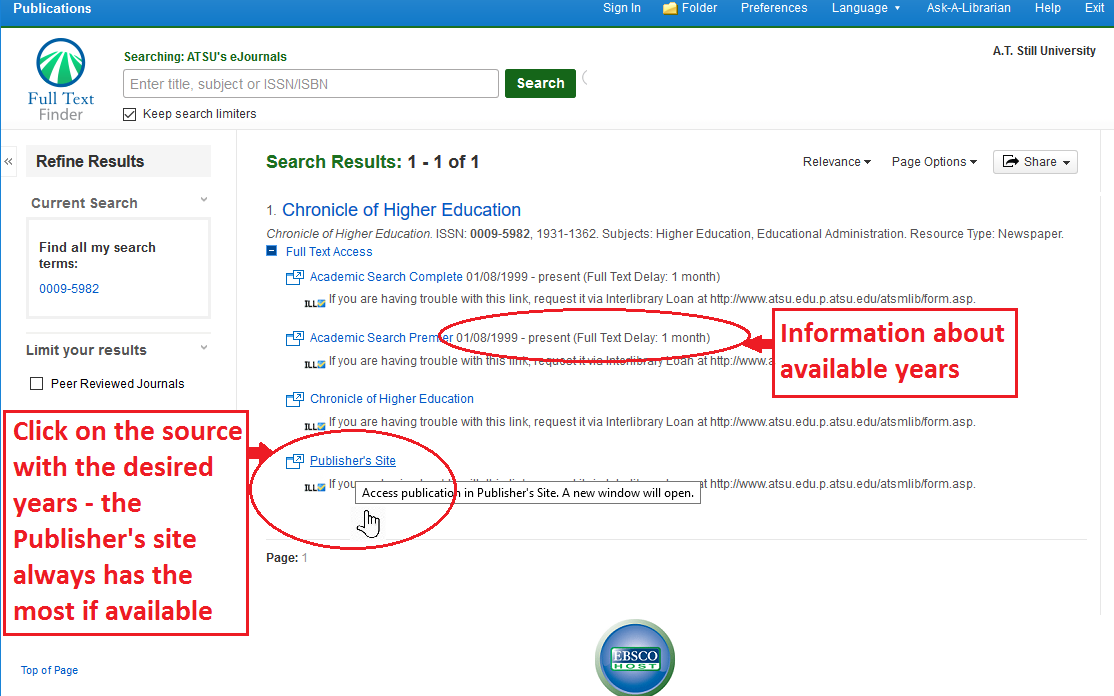Open Academic Search Complete link

[386, 277]
